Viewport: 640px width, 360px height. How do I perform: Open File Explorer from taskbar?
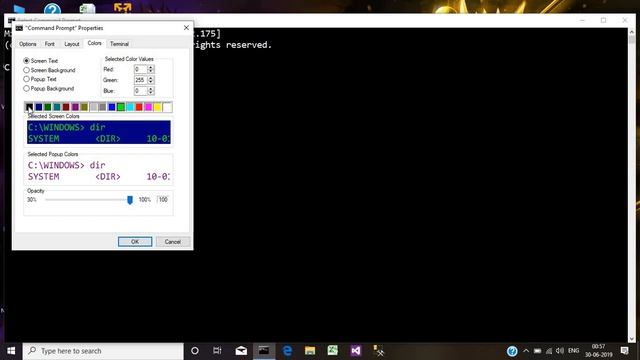click(310, 351)
